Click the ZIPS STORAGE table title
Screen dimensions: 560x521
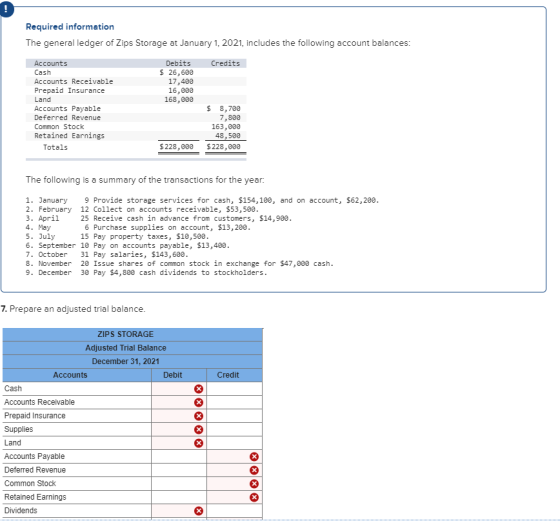click(125, 335)
